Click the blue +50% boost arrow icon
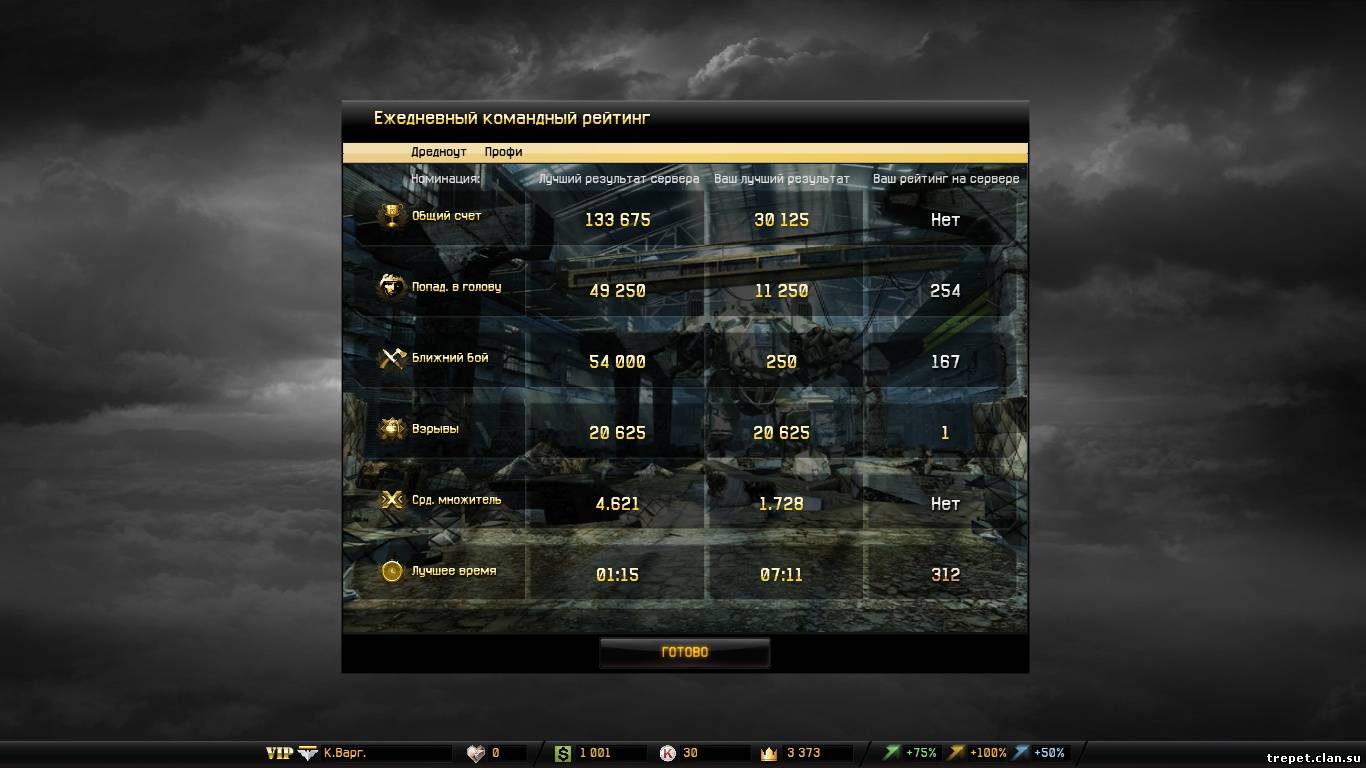 pos(1021,753)
